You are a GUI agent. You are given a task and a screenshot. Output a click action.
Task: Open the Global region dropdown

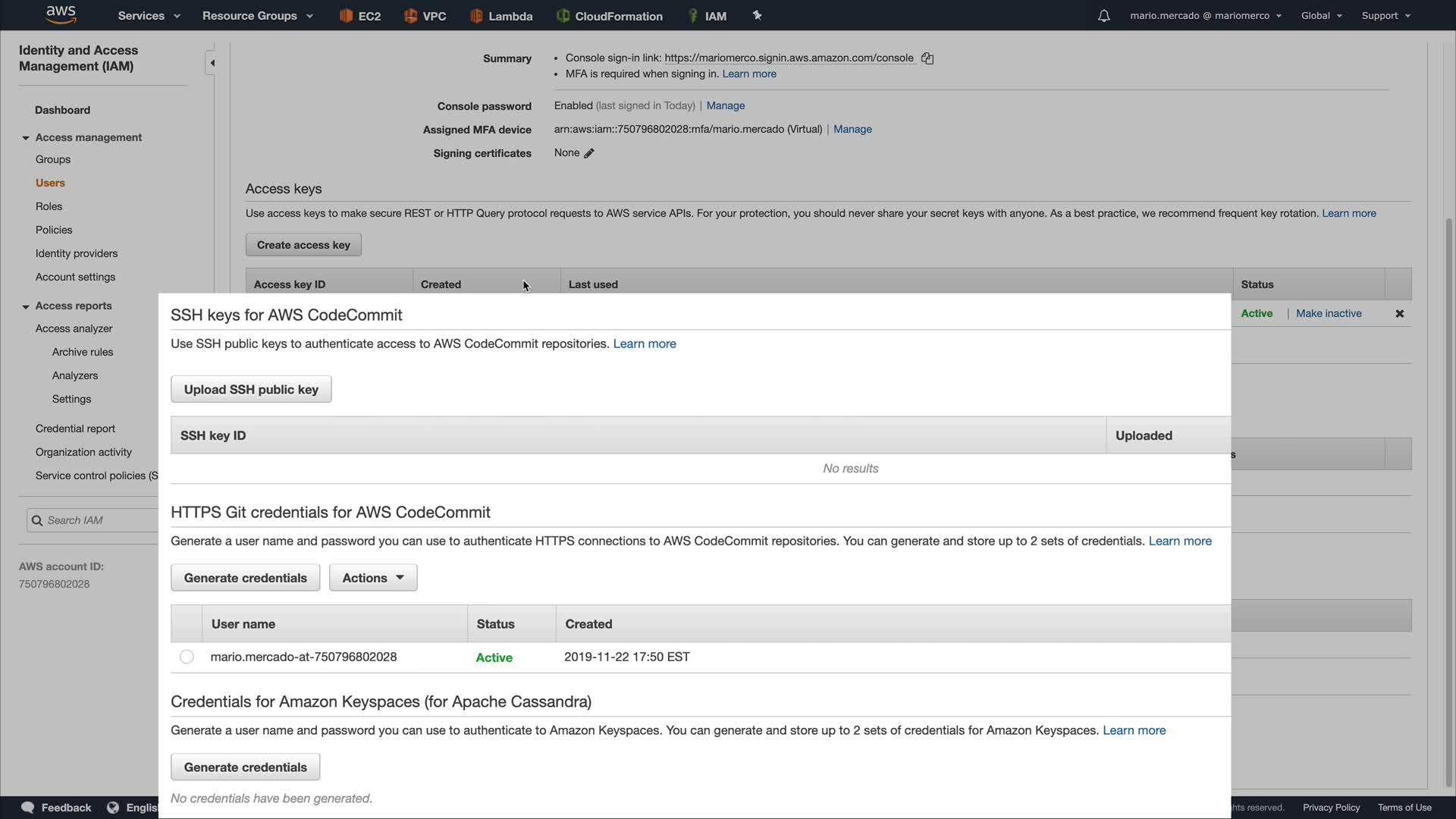[1321, 16]
